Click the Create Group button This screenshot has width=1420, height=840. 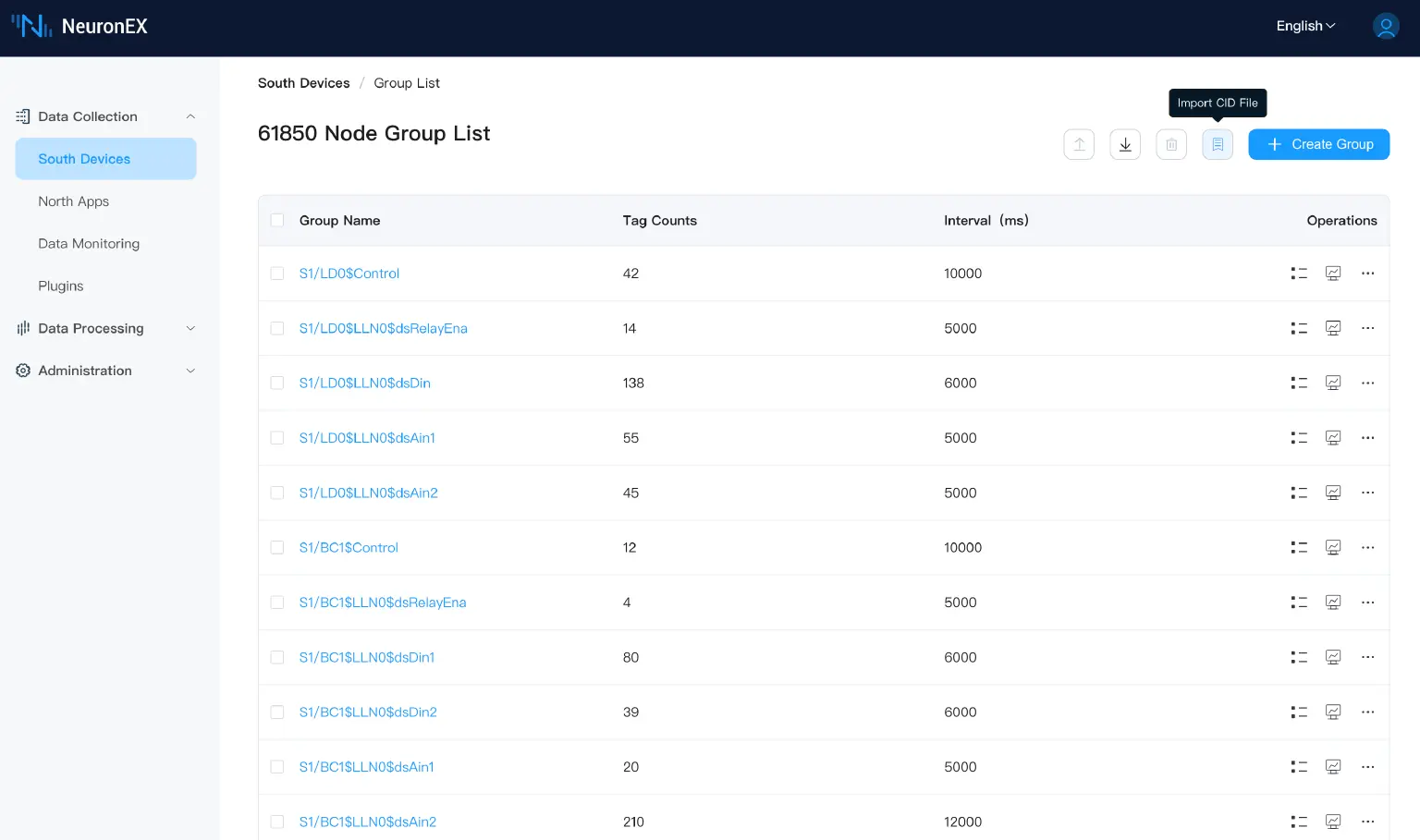tap(1318, 144)
